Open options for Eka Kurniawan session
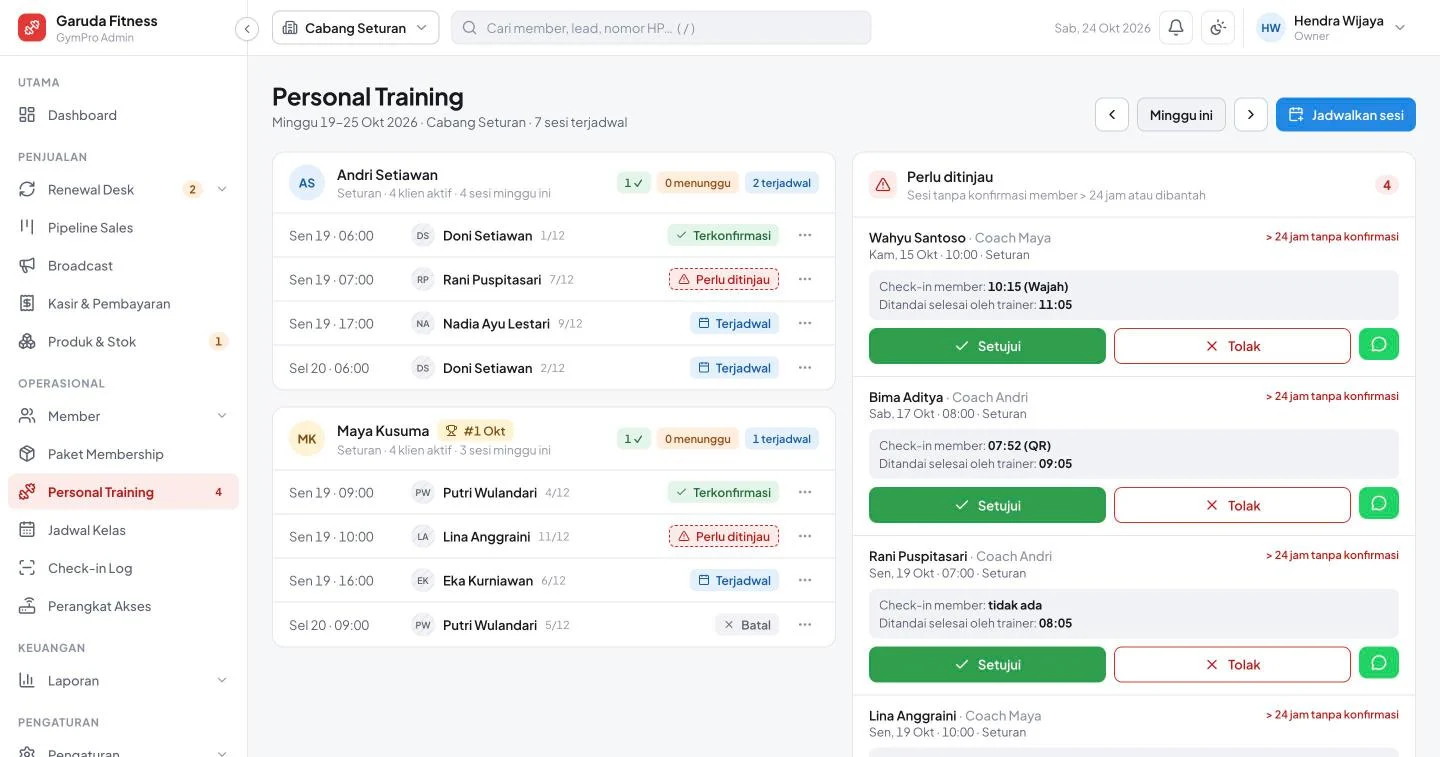This screenshot has width=1440, height=757. pyautogui.click(x=805, y=580)
